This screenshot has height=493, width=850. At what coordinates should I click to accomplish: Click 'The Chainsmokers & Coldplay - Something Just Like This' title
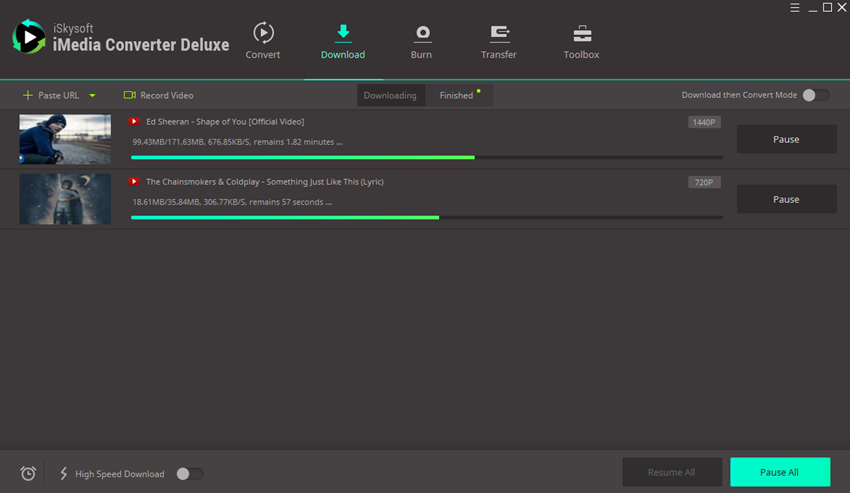coord(265,182)
